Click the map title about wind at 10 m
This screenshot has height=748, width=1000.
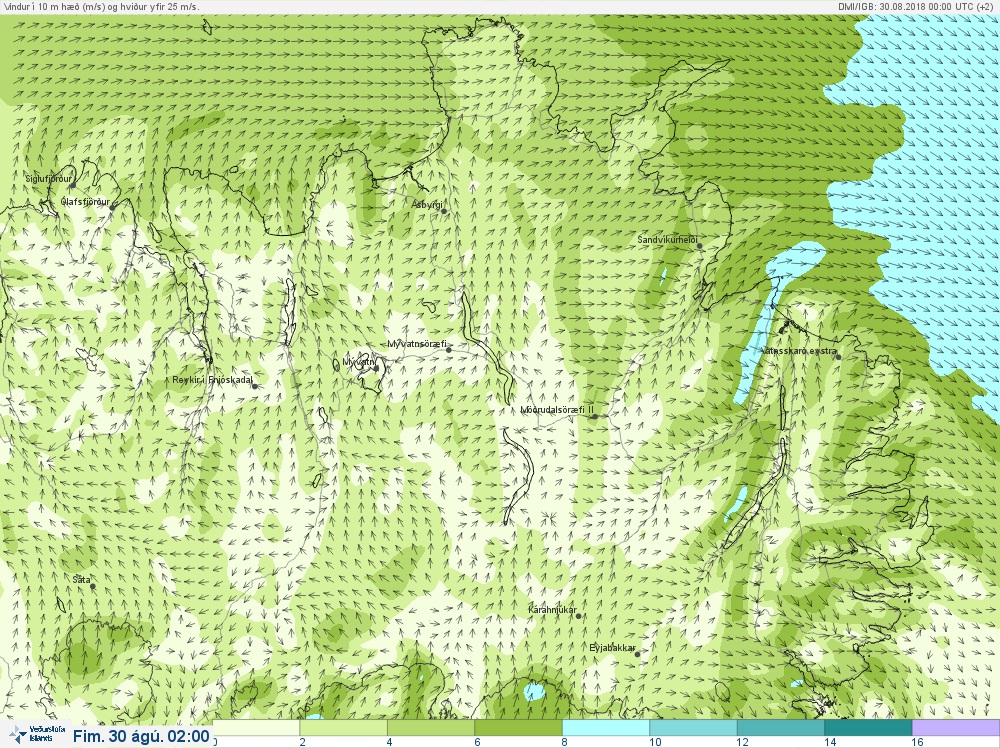(101, 6)
